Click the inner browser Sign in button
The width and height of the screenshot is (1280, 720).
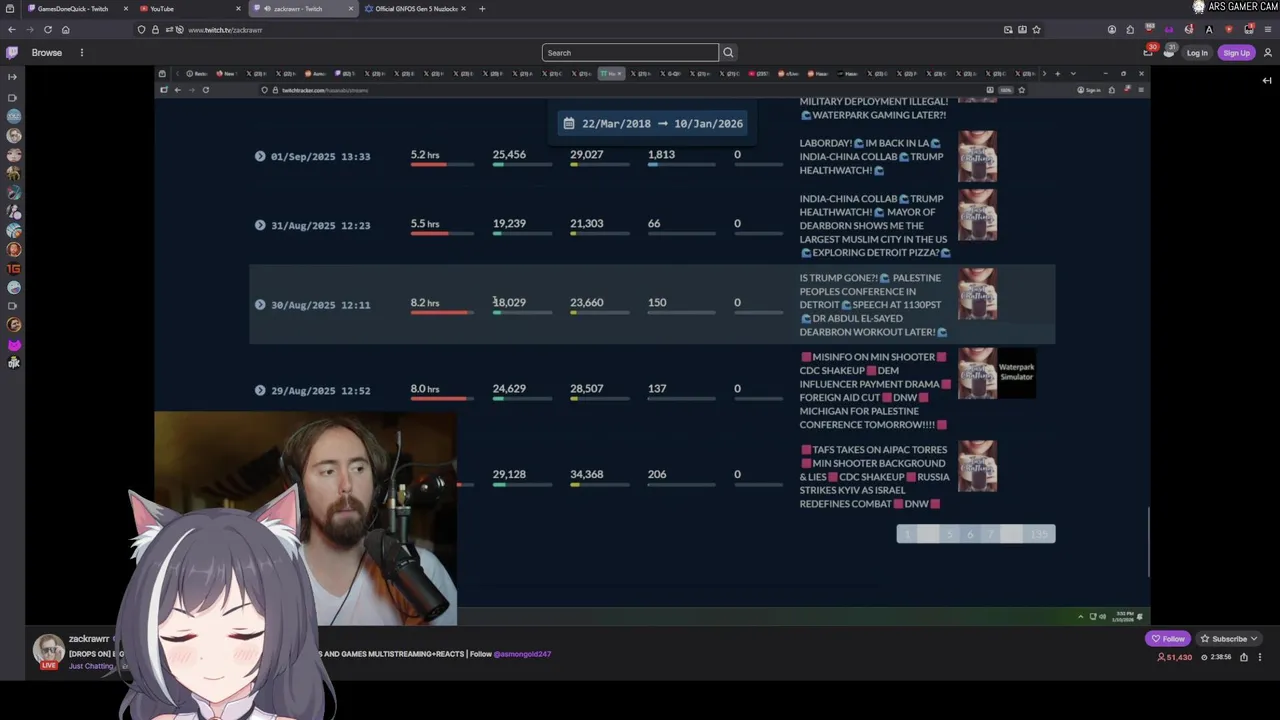click(x=1090, y=90)
